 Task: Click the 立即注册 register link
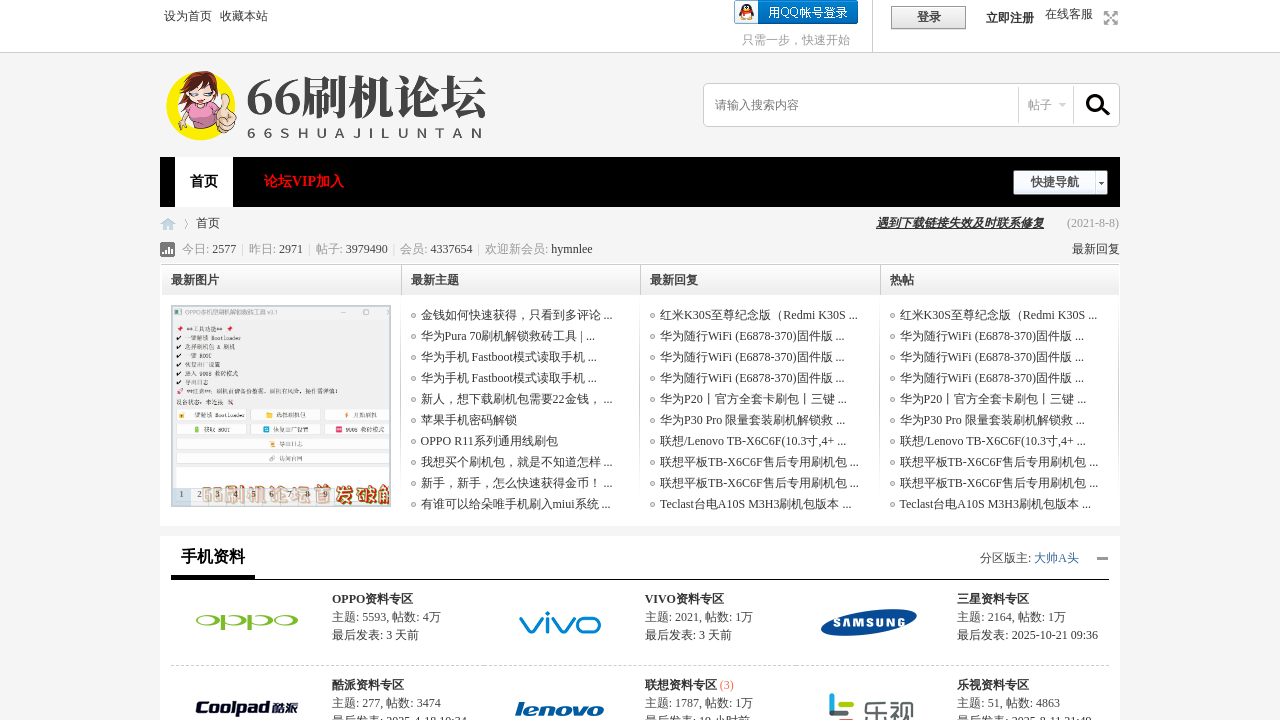(1009, 18)
